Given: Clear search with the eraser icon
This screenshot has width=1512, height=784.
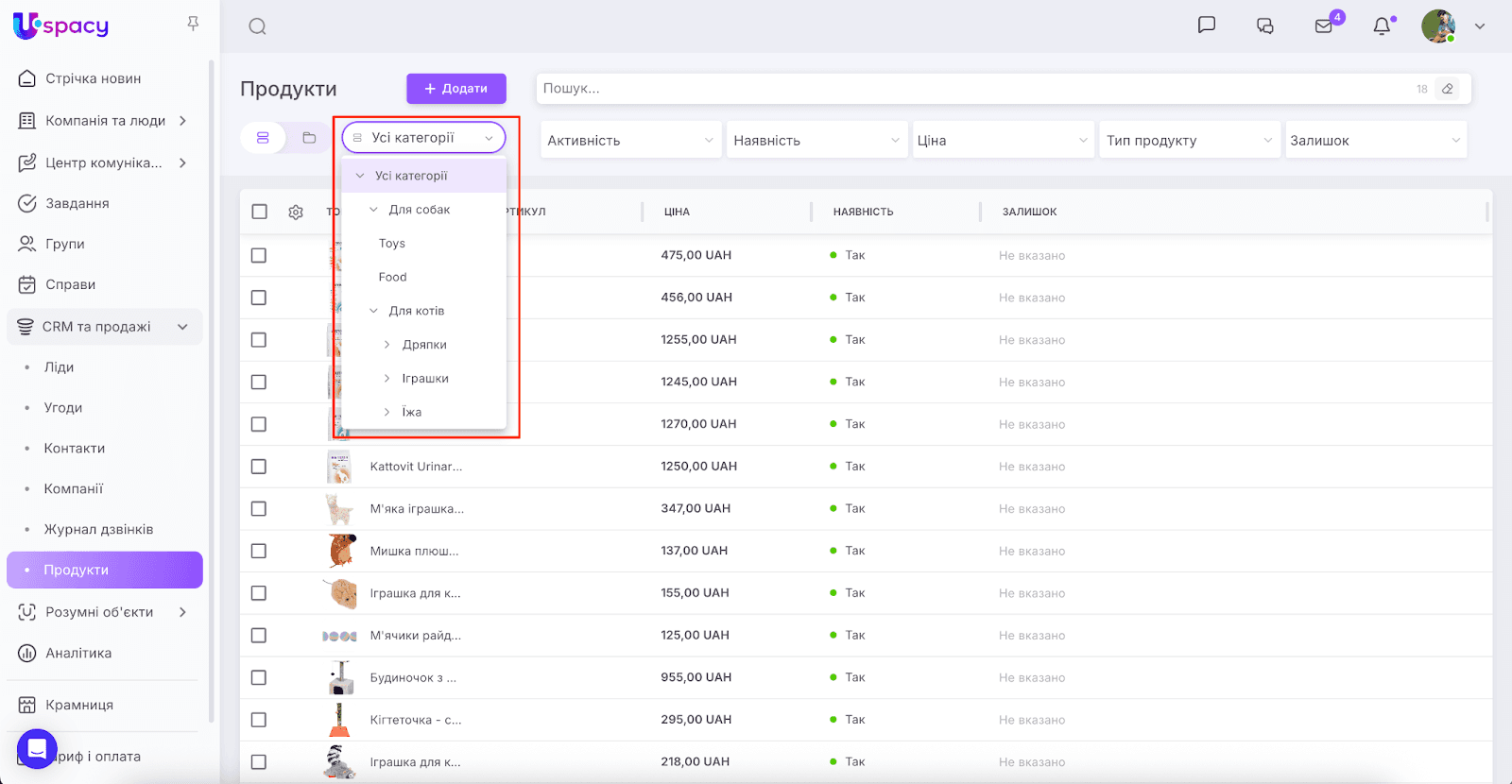Looking at the screenshot, I should point(1447,89).
